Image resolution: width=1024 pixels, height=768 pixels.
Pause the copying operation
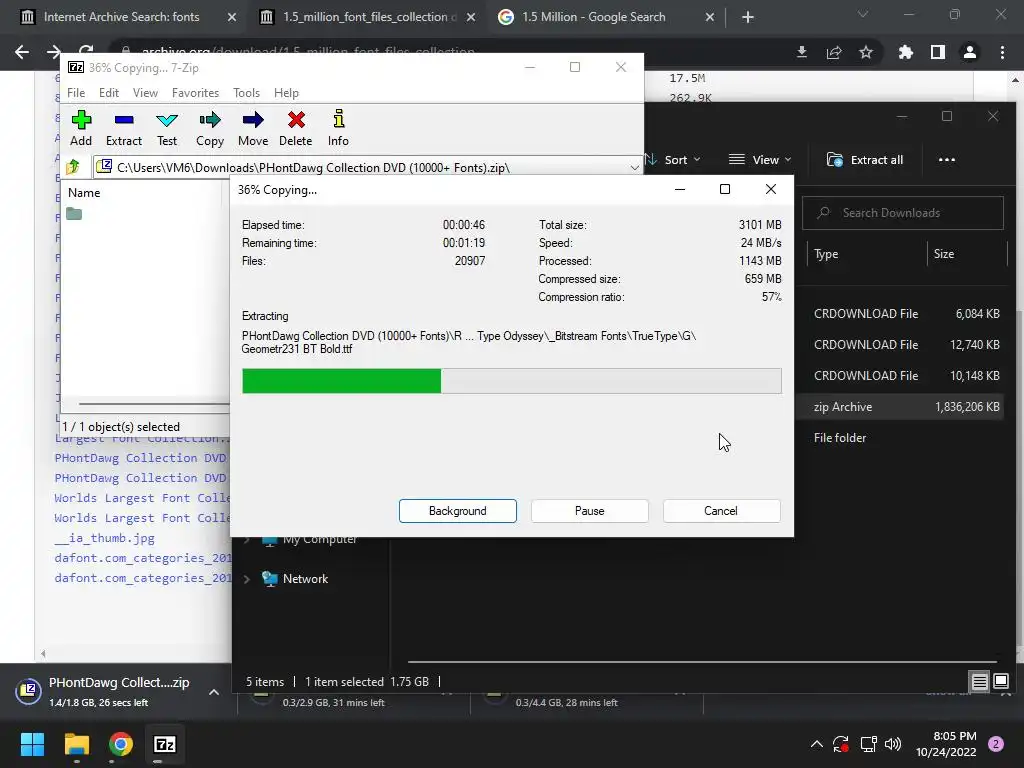click(590, 511)
